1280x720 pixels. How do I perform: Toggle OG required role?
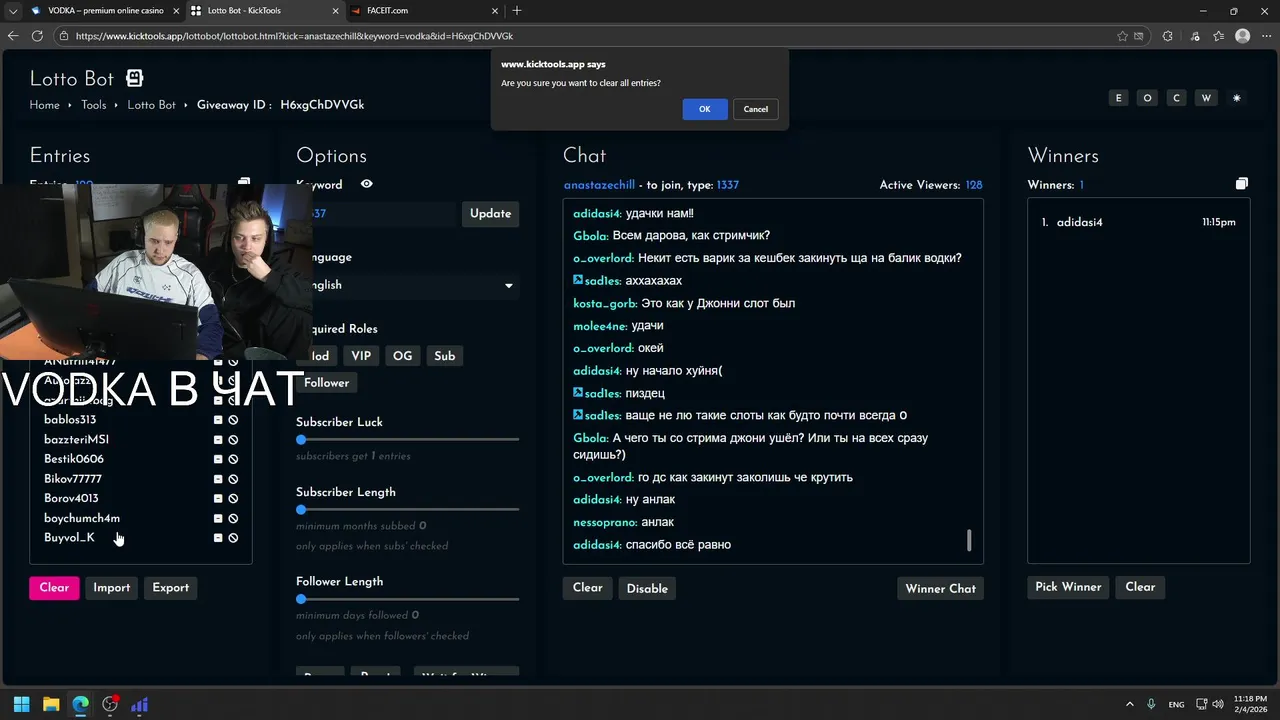[x=402, y=356]
